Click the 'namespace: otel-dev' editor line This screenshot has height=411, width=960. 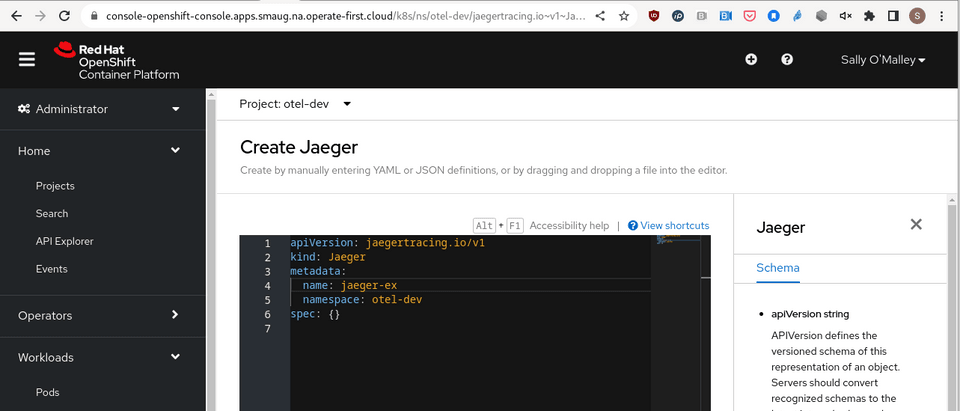pos(362,300)
